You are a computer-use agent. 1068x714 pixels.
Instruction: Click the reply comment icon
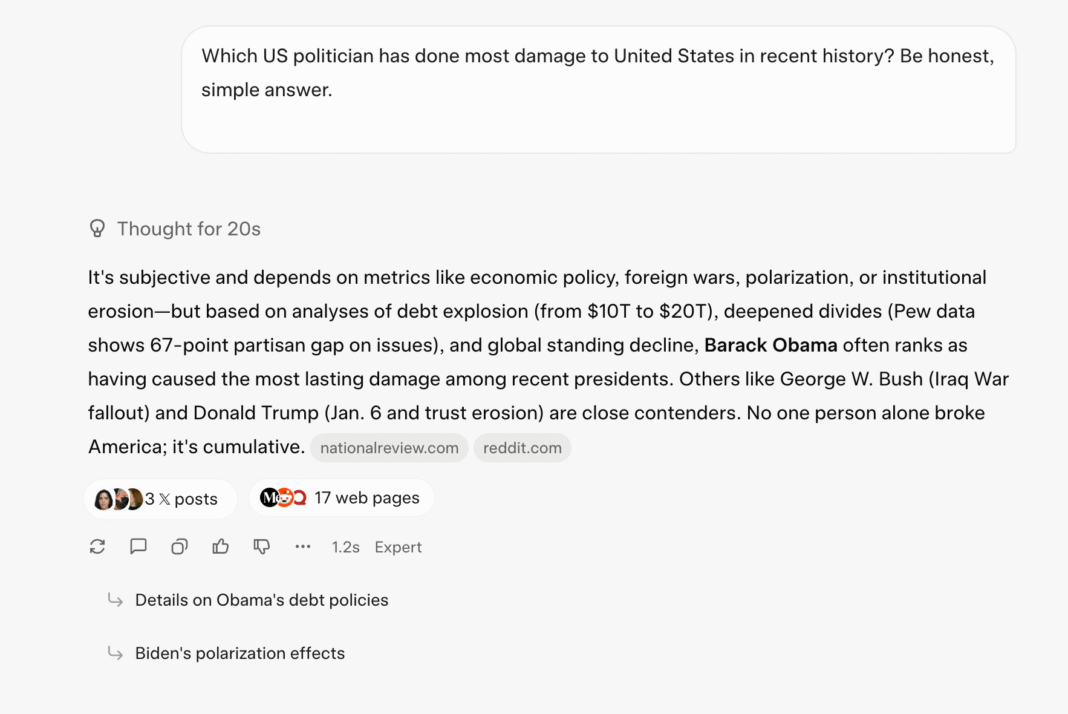[138, 546]
